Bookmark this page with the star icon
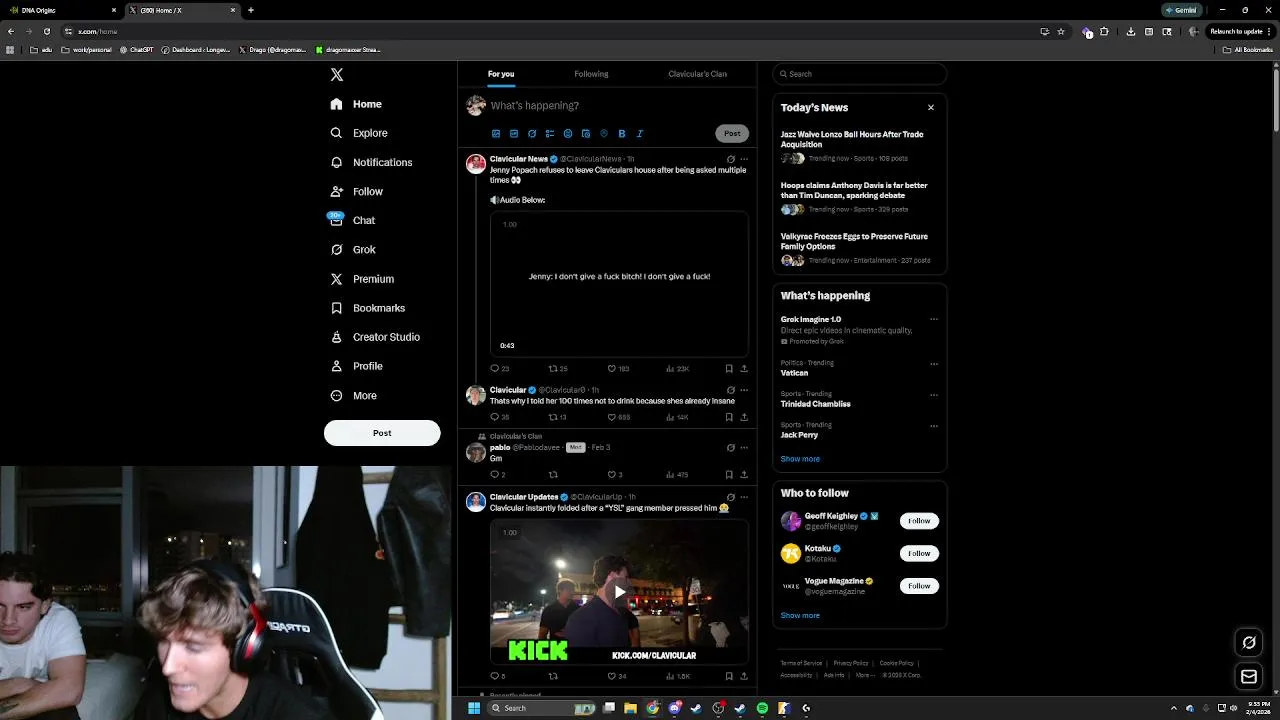The width and height of the screenshot is (1280, 720). click(1061, 31)
